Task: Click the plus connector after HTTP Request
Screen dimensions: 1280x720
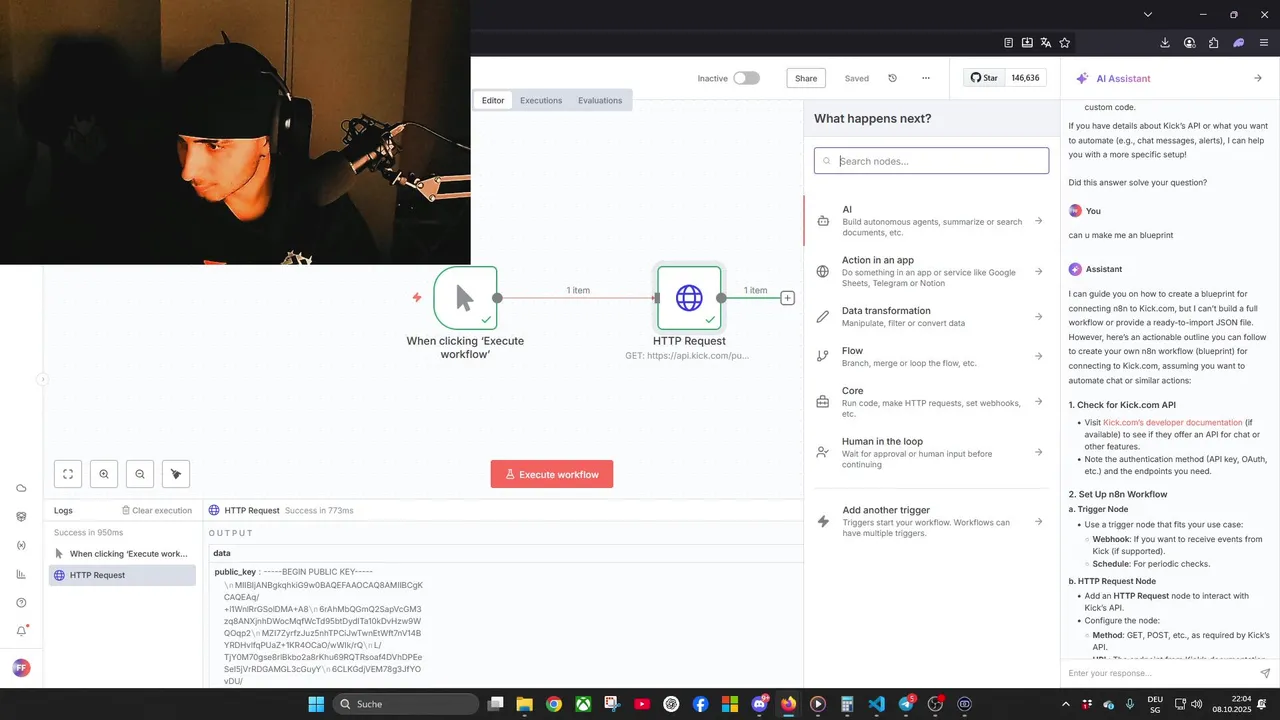Action: coord(788,298)
